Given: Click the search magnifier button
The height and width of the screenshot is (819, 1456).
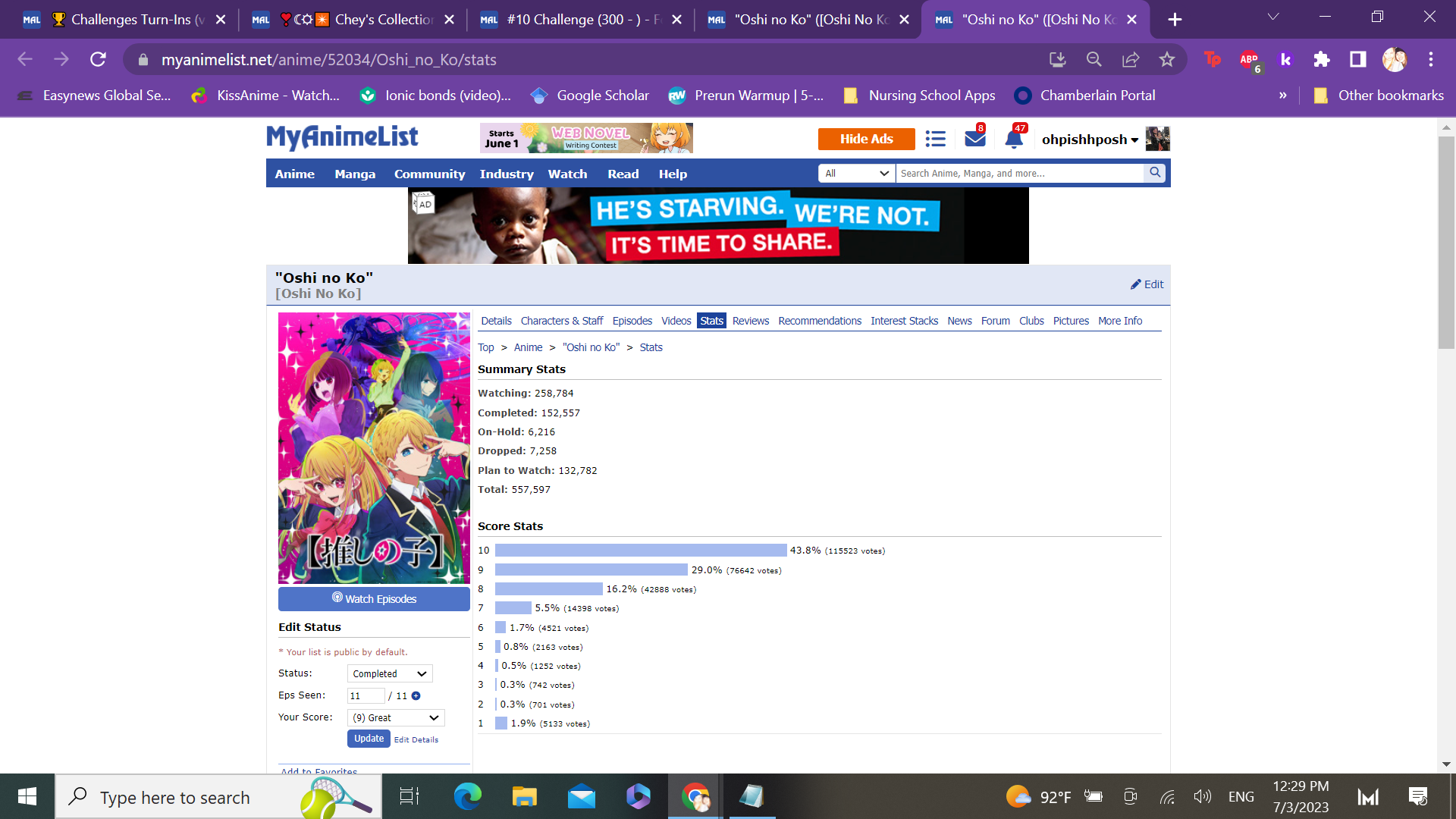Looking at the screenshot, I should (x=1155, y=173).
